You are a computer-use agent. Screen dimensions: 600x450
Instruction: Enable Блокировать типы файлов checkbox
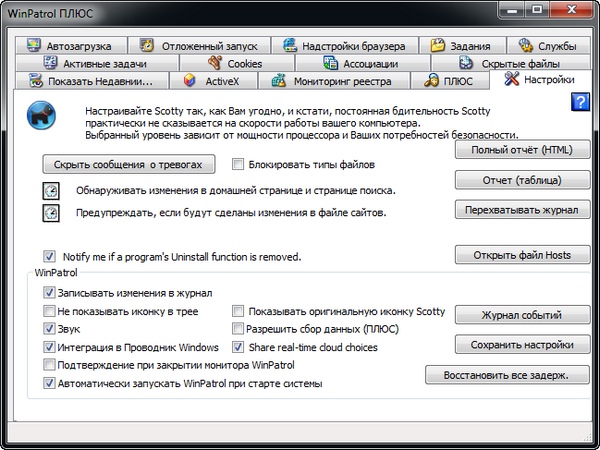click(239, 164)
